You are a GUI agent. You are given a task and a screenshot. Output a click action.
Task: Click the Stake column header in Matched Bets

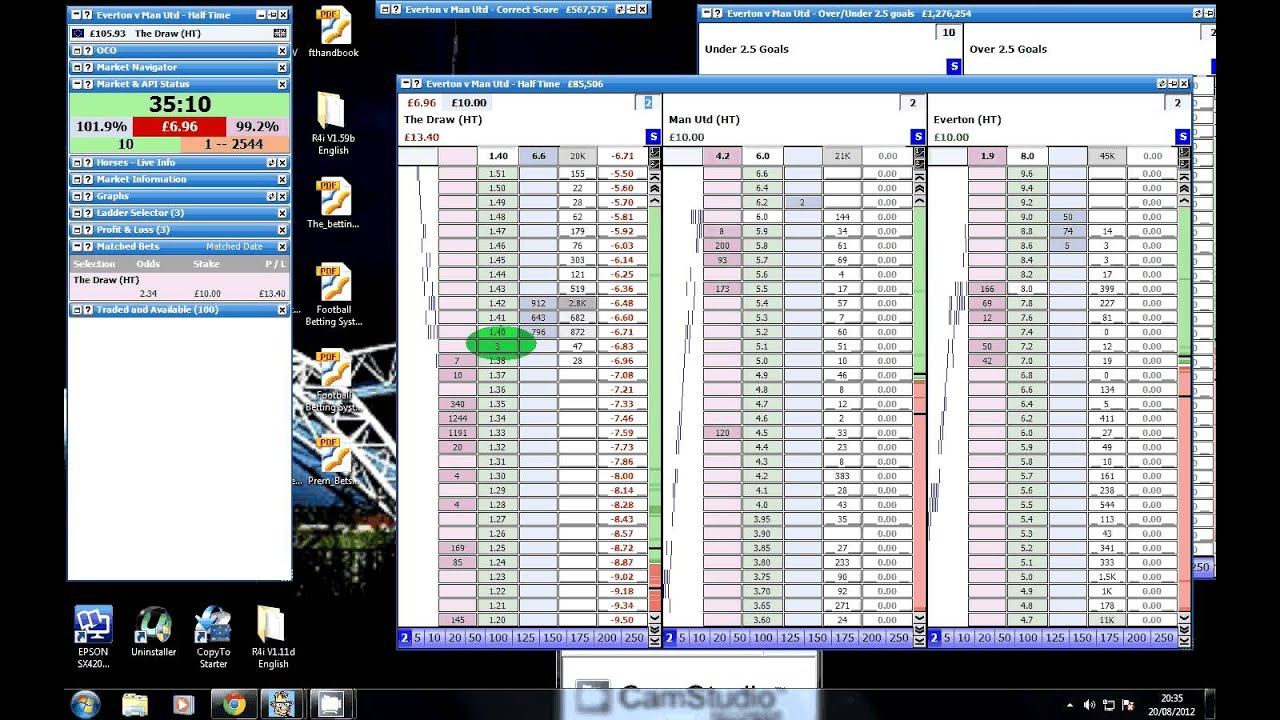pos(206,264)
